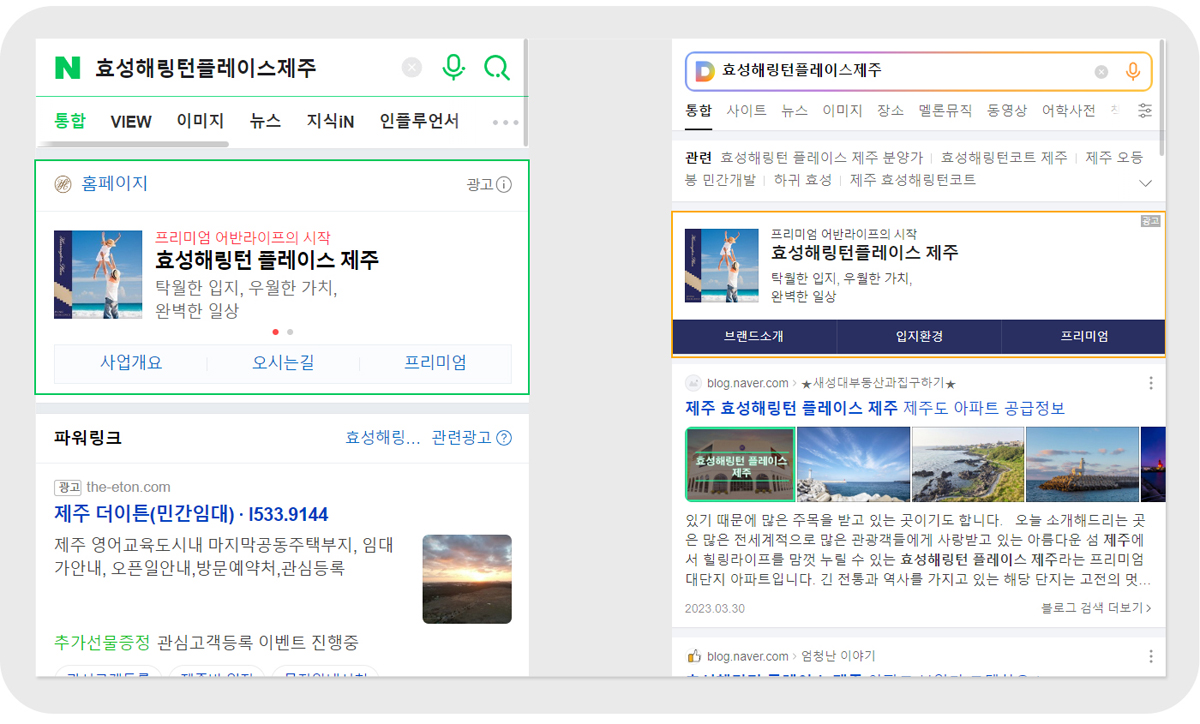The image size is (1200, 724).
Task: Click the-eton.com ad URL
Action: 128,487
